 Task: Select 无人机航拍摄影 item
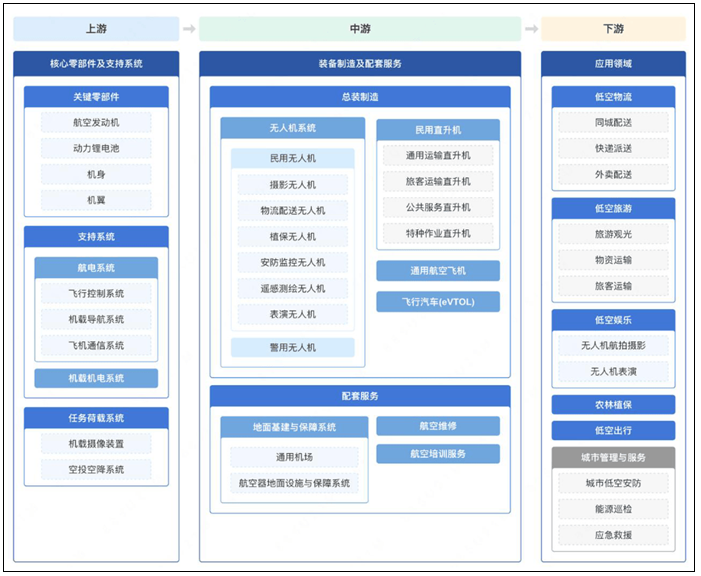613,346
